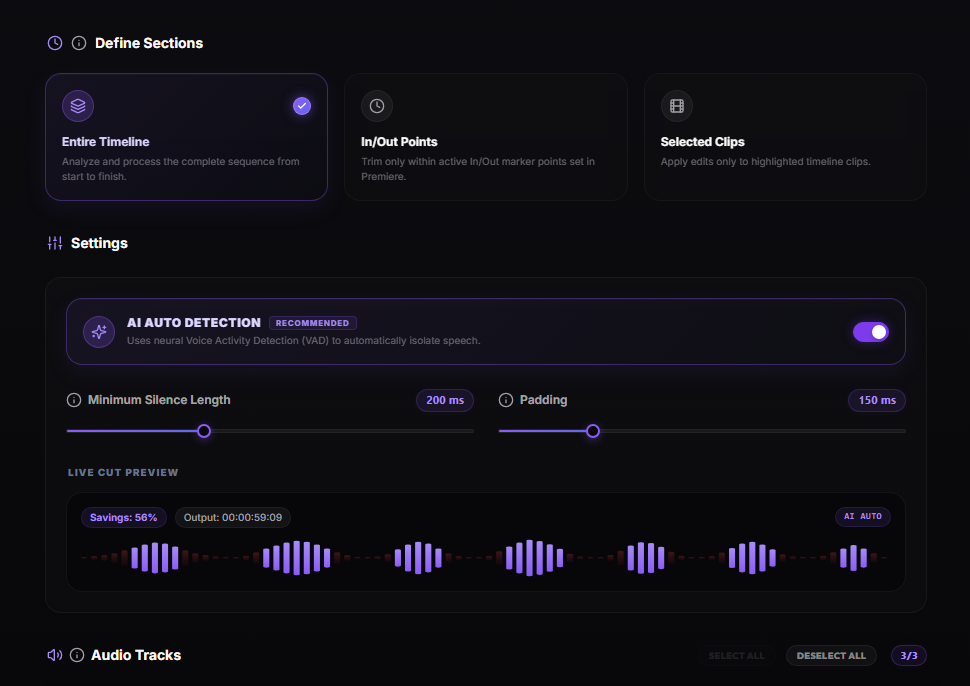Screen dimensions: 970x686
Task: Open info icon for Minimum Silence Length
Action: click(x=74, y=400)
